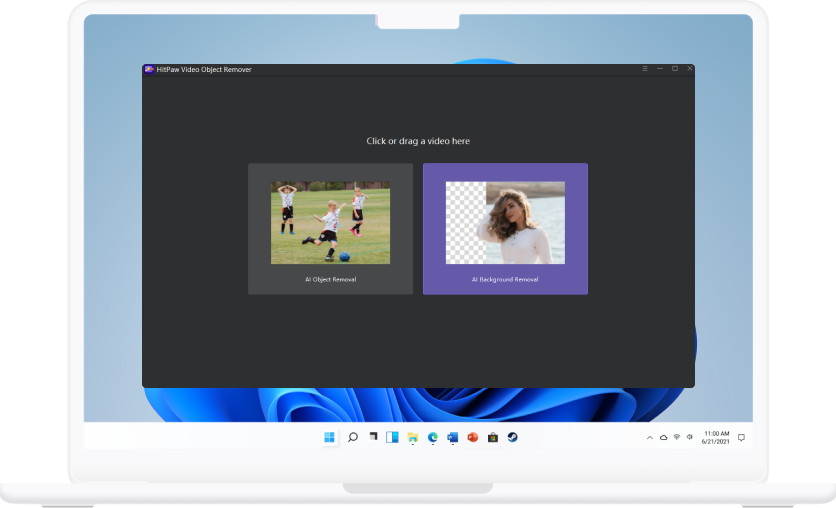Open the hamburger menu in title bar
The width and height of the screenshot is (836, 508).
(x=645, y=69)
